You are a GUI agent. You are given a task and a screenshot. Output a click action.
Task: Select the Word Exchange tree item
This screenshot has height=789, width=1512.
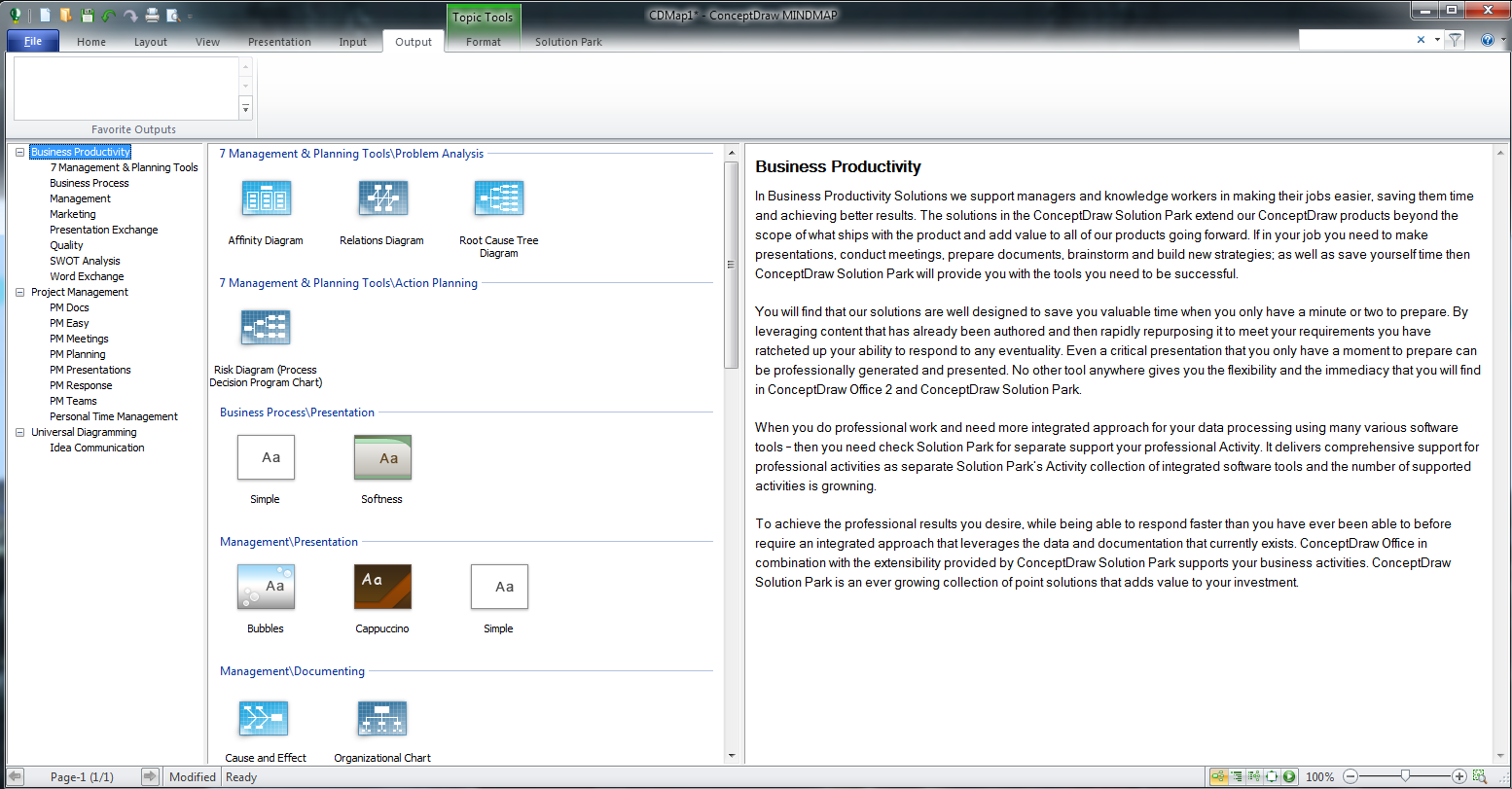[87, 276]
